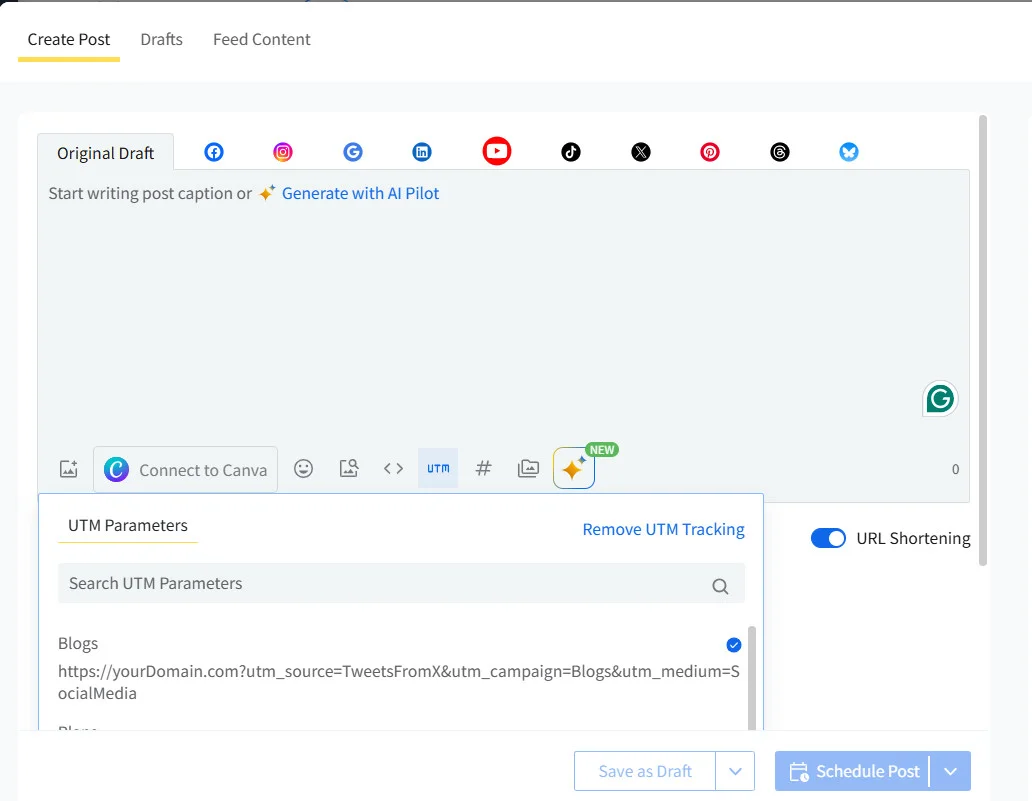Deselect the Blogs UTM parameter

pos(733,644)
